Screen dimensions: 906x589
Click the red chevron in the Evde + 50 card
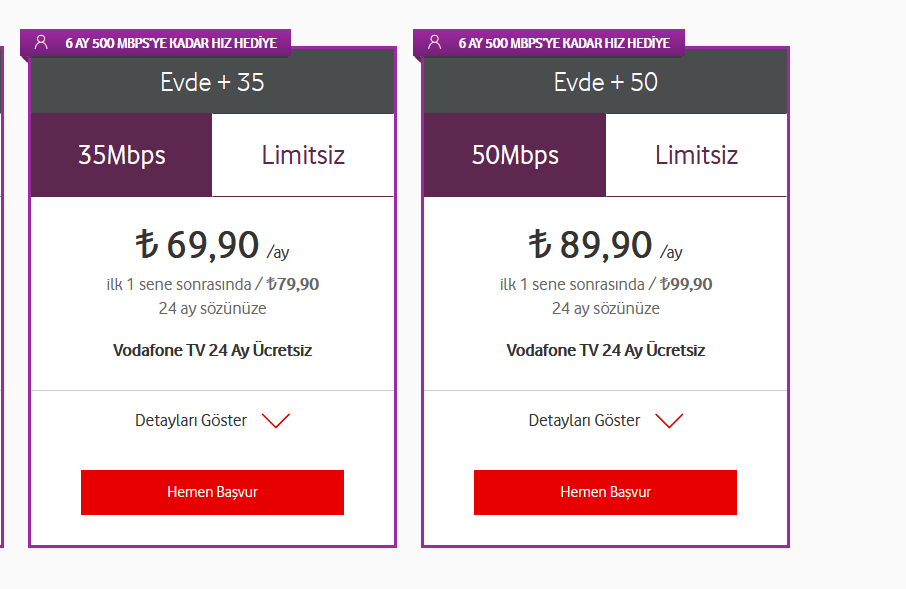click(x=669, y=421)
